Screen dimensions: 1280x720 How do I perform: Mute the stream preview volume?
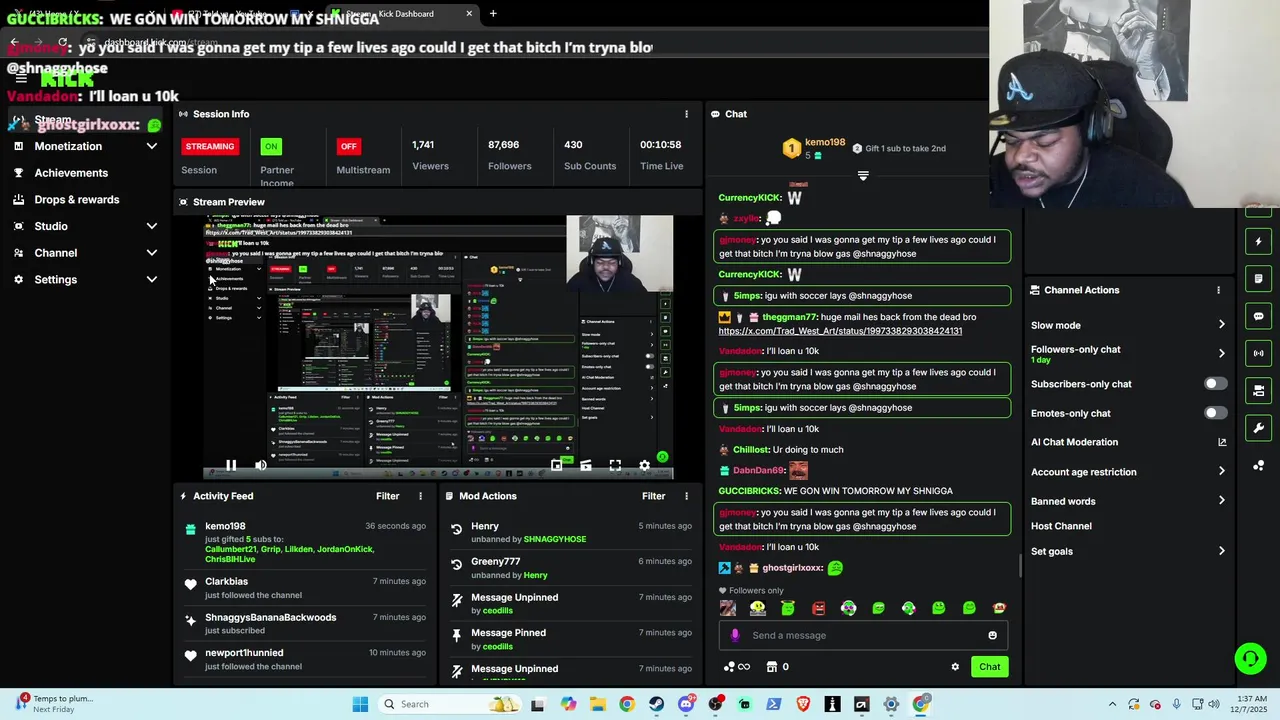(261, 465)
